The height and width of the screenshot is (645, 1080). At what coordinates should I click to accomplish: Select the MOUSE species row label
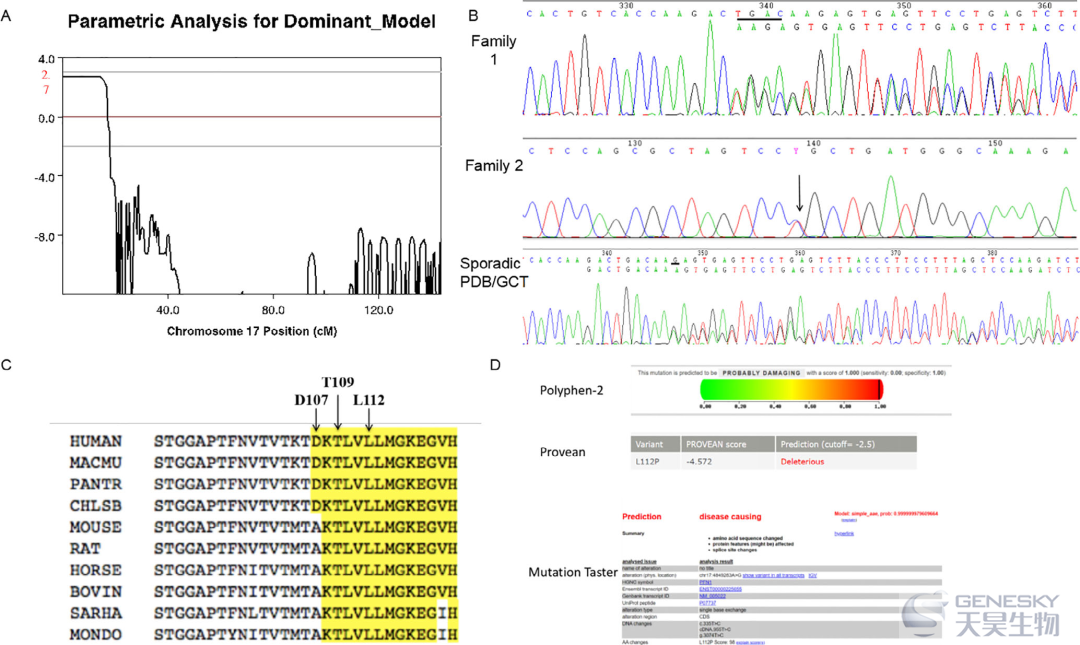pos(96,527)
